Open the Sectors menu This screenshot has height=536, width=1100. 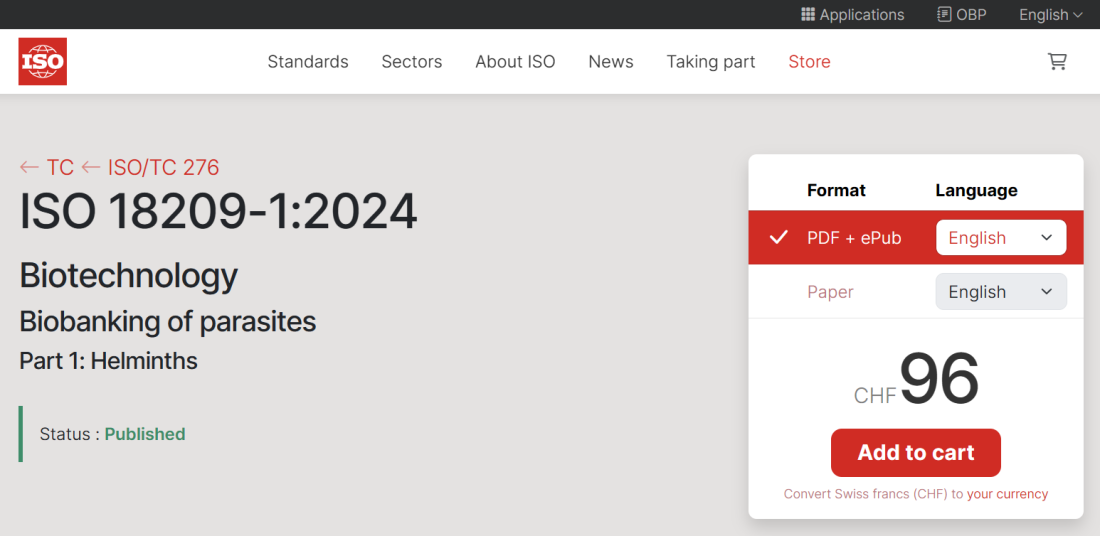pos(412,62)
